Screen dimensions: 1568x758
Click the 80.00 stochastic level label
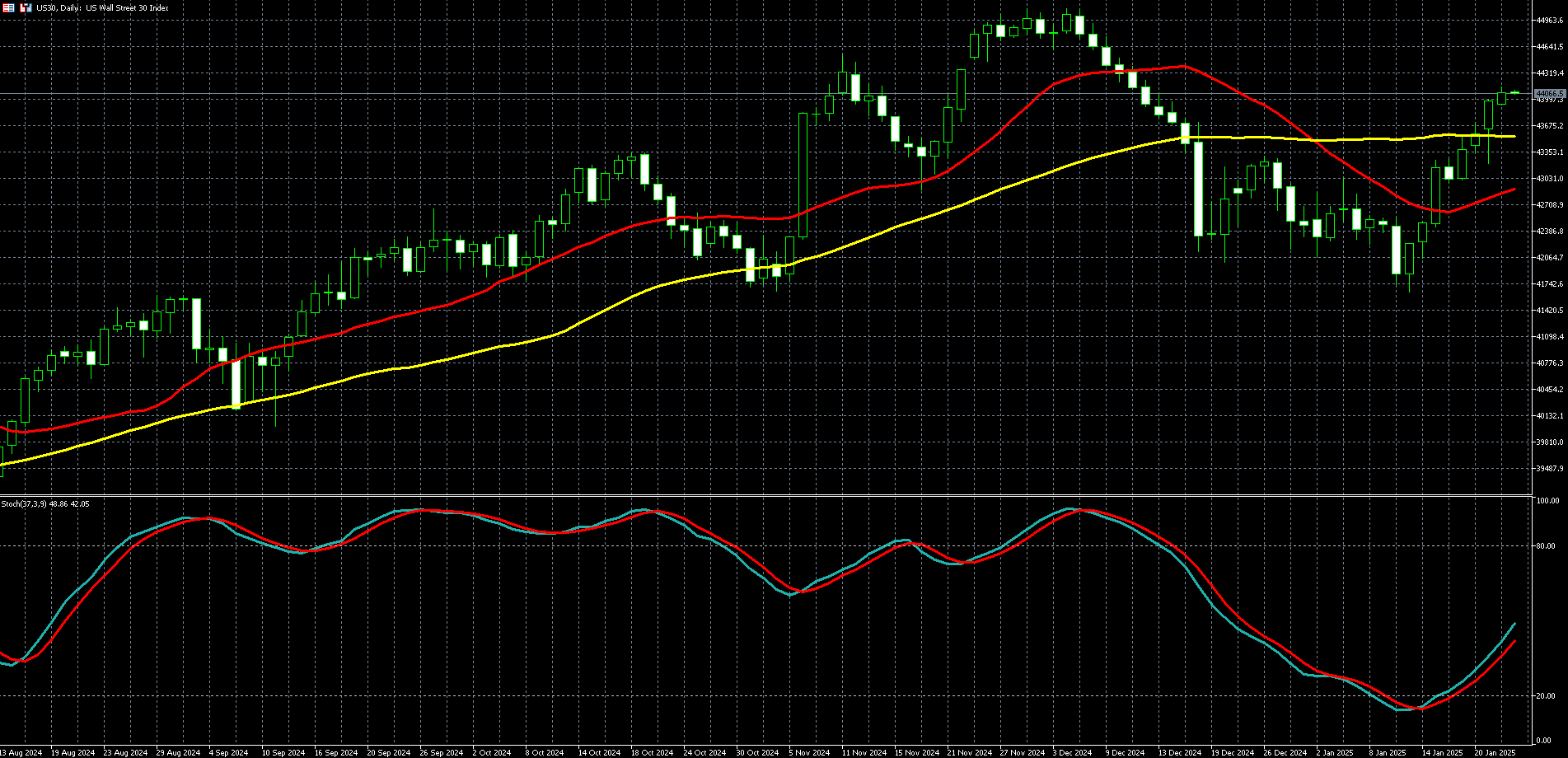(1546, 546)
